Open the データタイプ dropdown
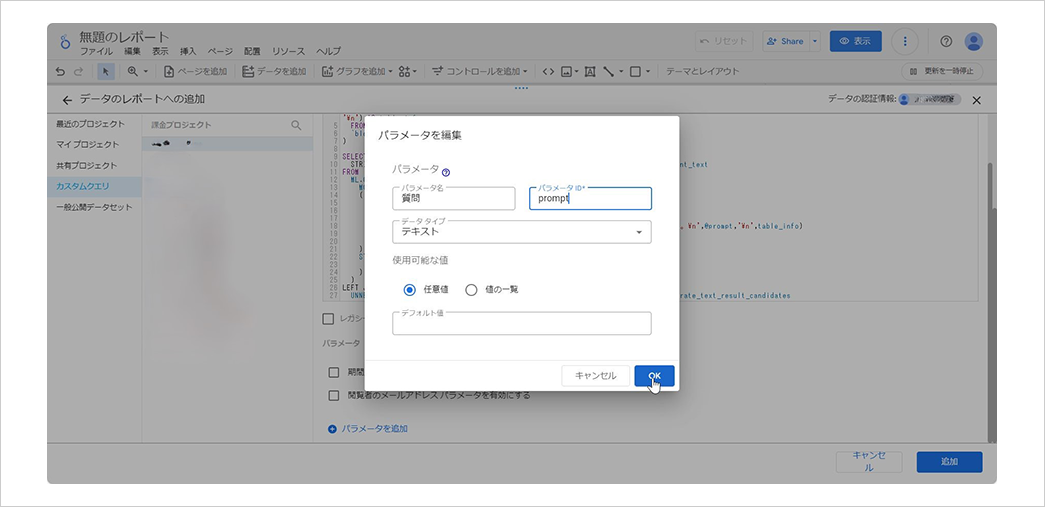1045x507 pixels. pyautogui.click(x=522, y=232)
